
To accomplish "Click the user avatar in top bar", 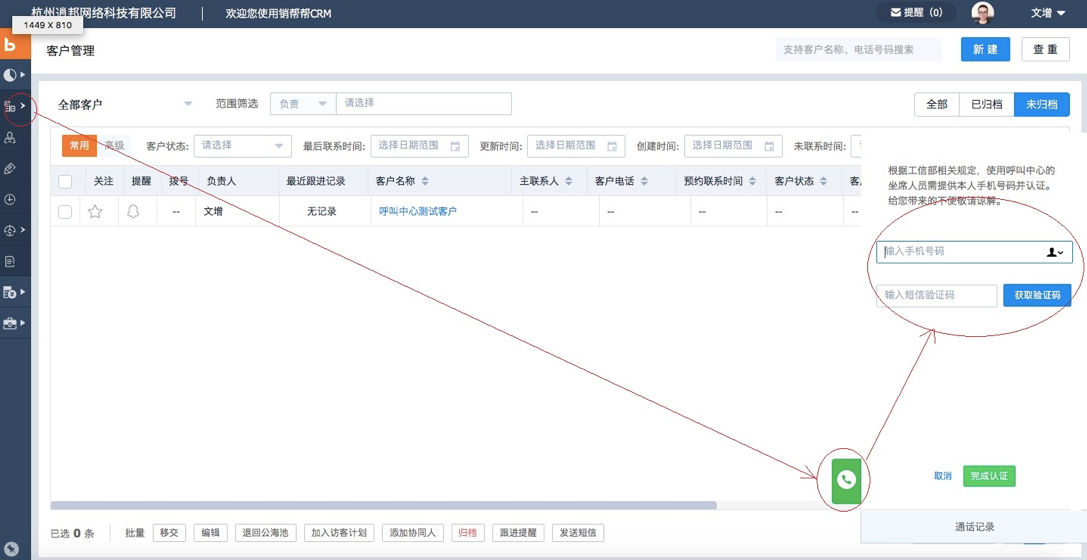I will tap(983, 13).
